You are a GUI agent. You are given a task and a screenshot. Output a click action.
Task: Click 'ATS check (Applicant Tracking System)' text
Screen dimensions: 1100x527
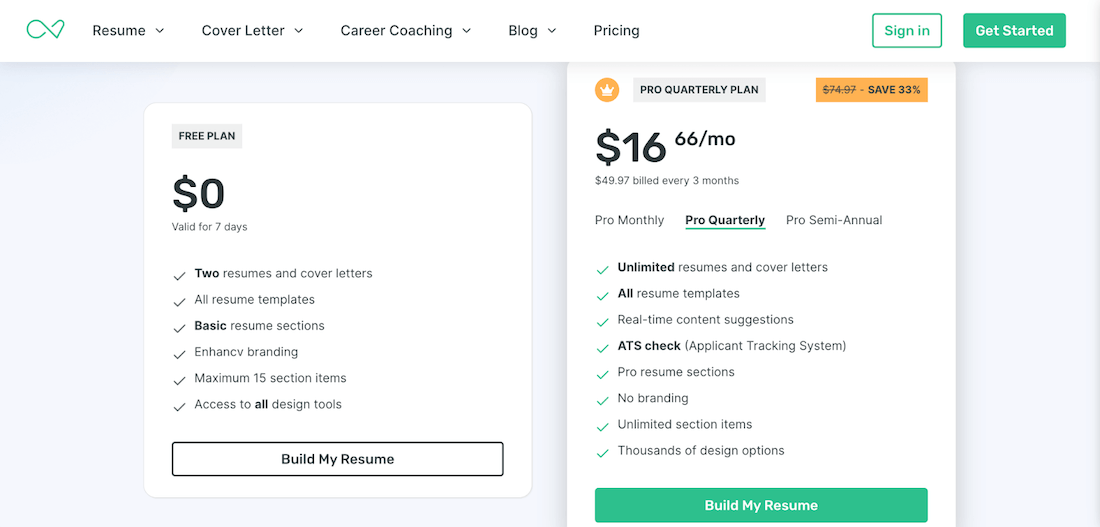[732, 346]
